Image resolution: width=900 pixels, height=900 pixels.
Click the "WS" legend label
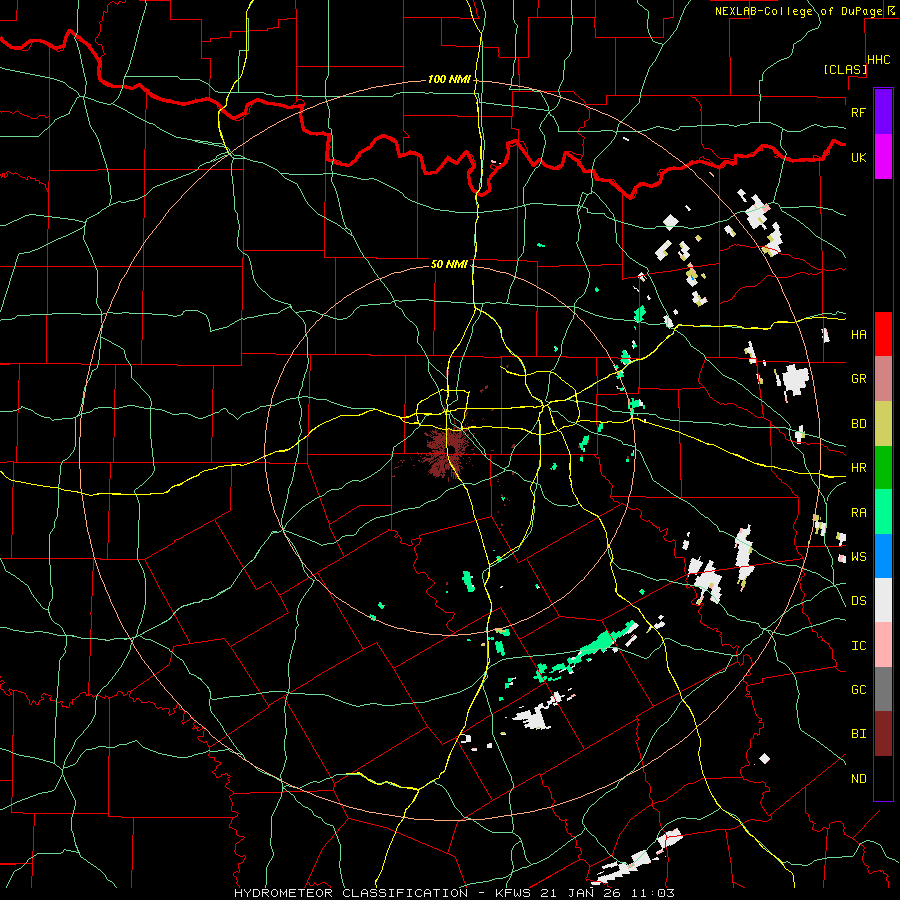click(858, 557)
